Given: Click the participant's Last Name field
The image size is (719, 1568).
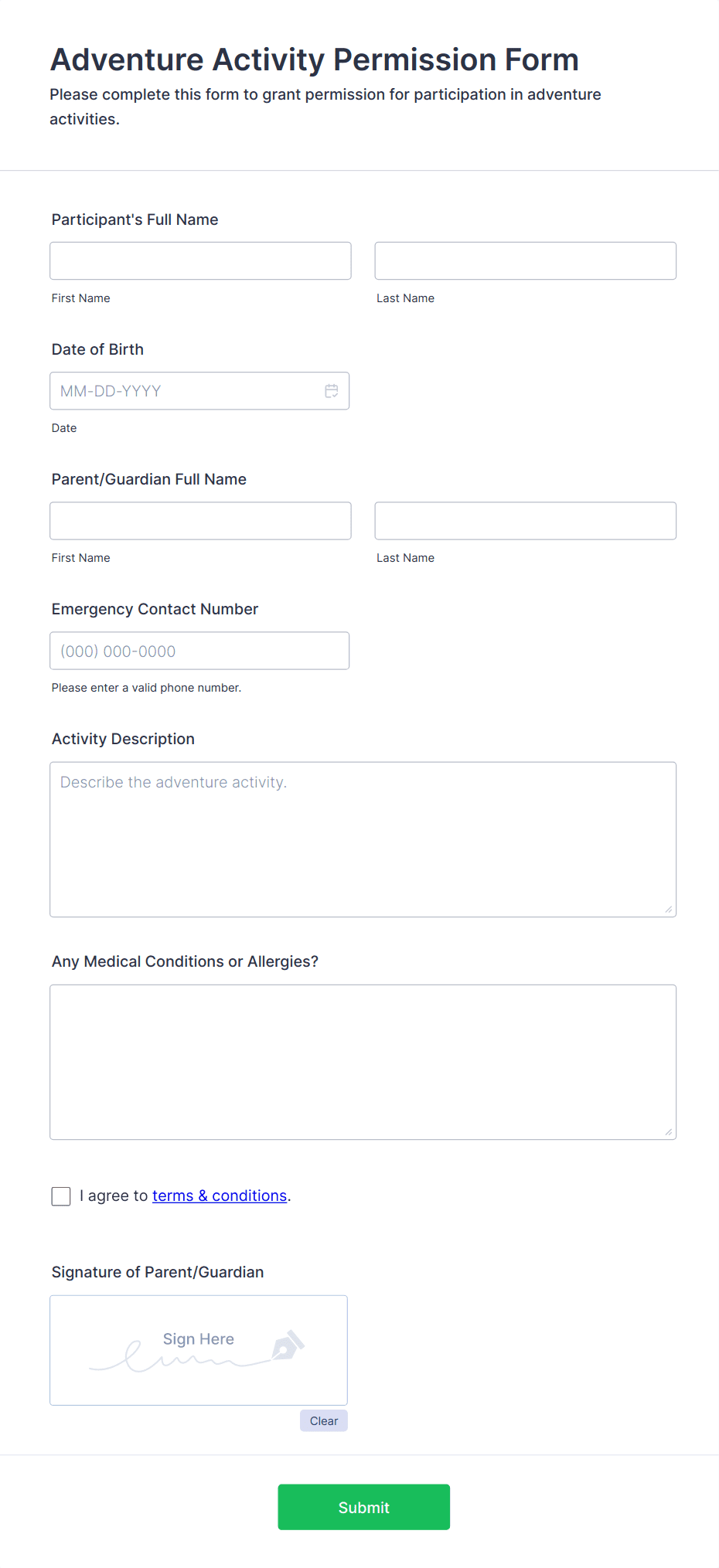Looking at the screenshot, I should (525, 260).
